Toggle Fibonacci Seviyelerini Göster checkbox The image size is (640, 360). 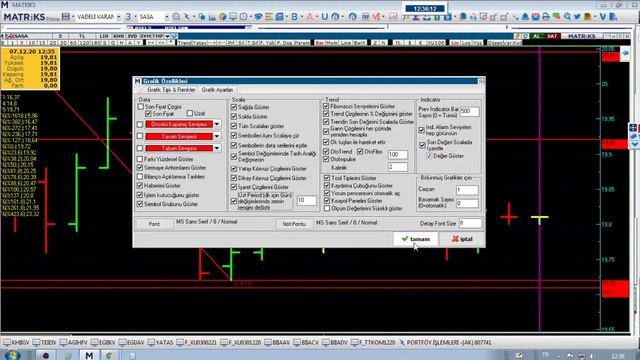(x=326, y=106)
